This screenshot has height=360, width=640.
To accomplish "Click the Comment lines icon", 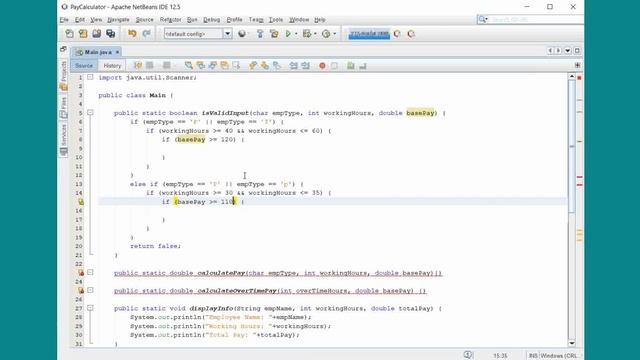I will (x=351, y=65).
